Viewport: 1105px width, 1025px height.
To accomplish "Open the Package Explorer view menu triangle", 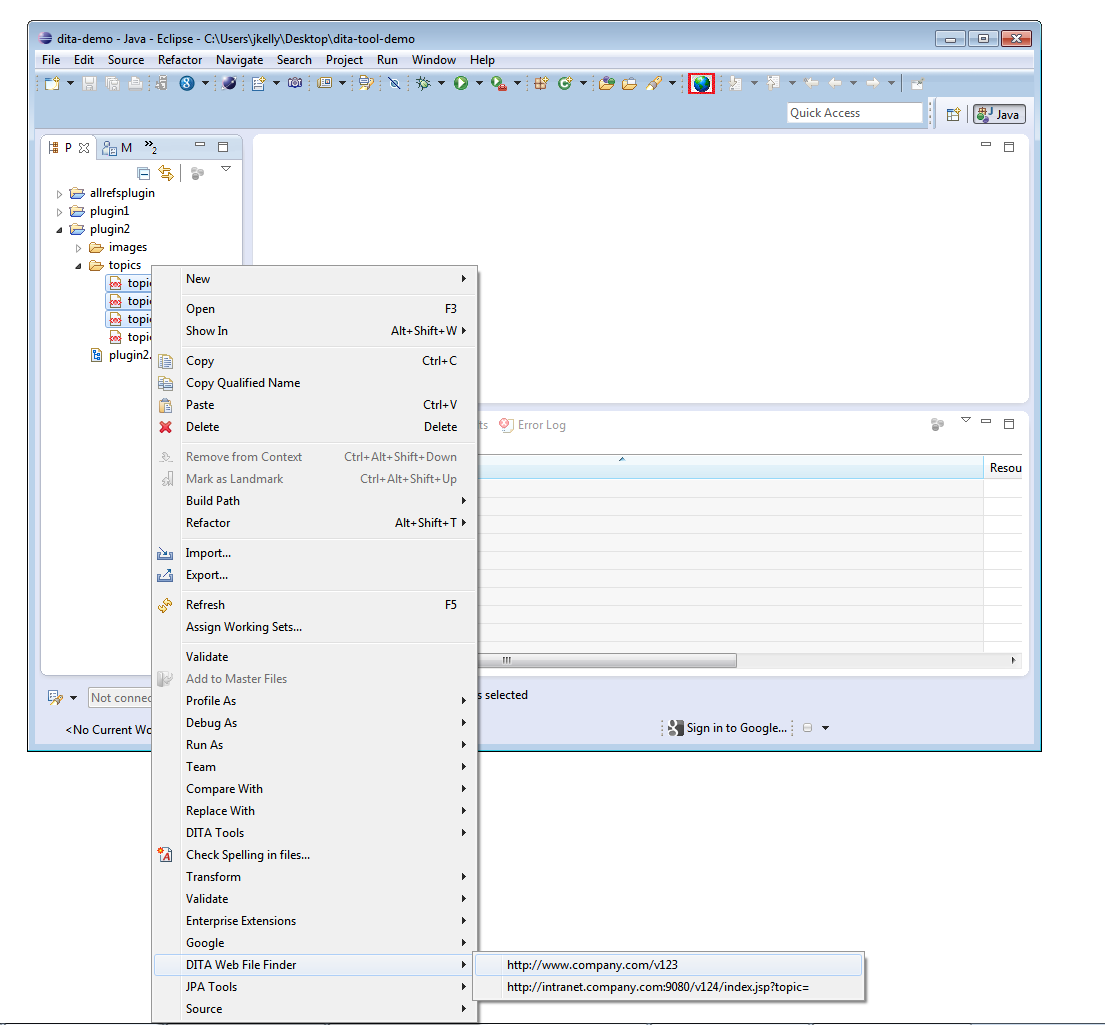I will tap(226, 169).
